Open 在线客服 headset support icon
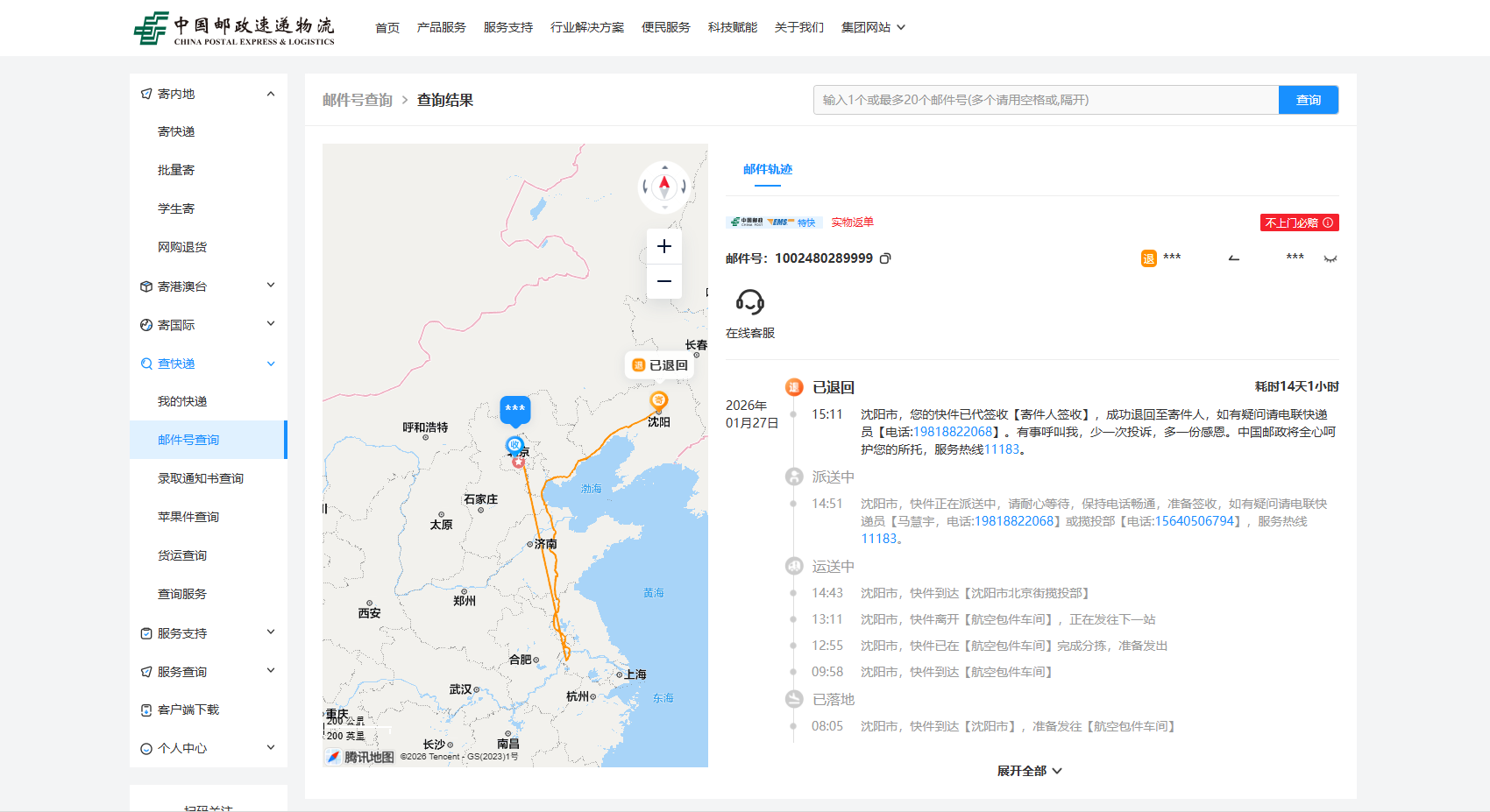 749,302
